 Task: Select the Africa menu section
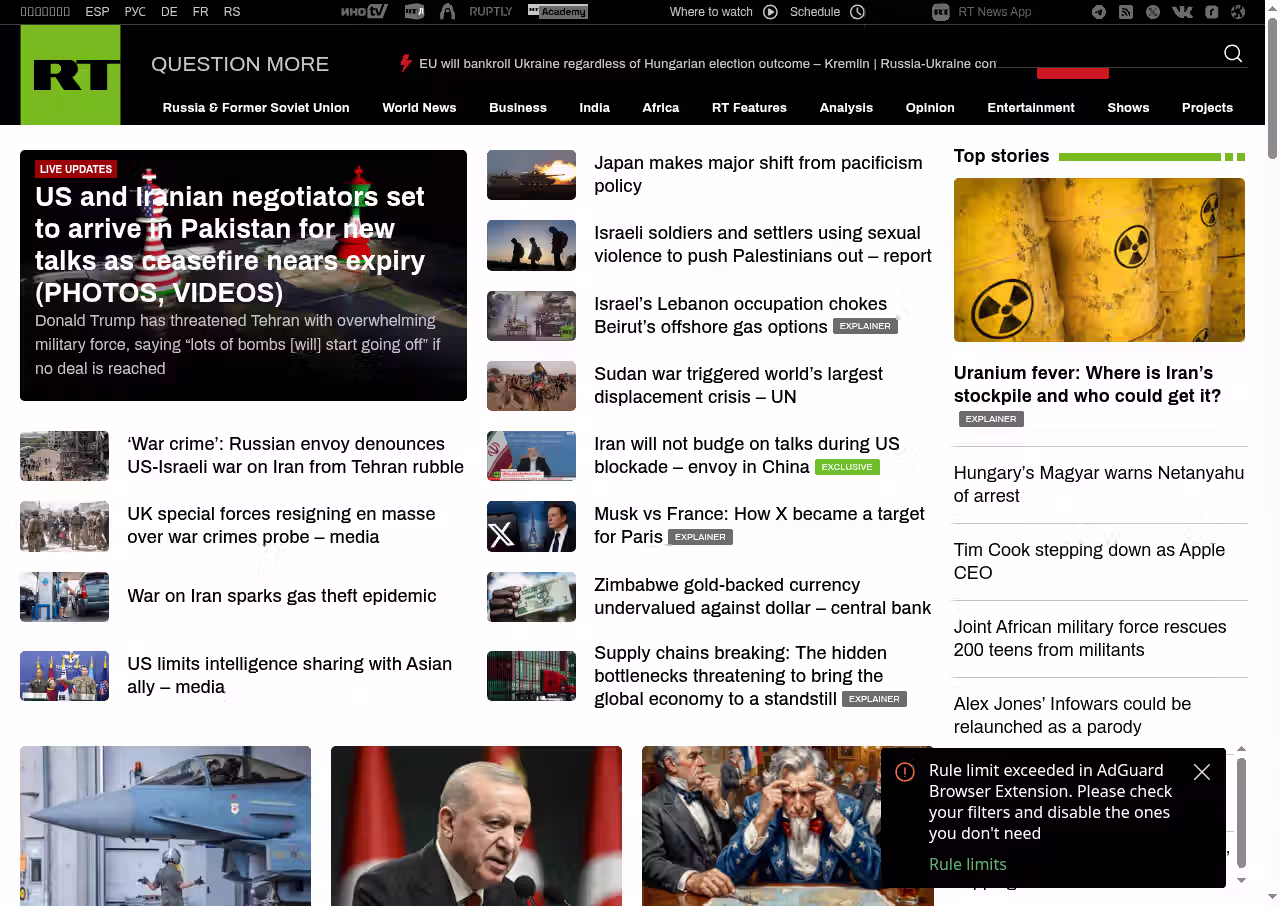pyautogui.click(x=660, y=108)
